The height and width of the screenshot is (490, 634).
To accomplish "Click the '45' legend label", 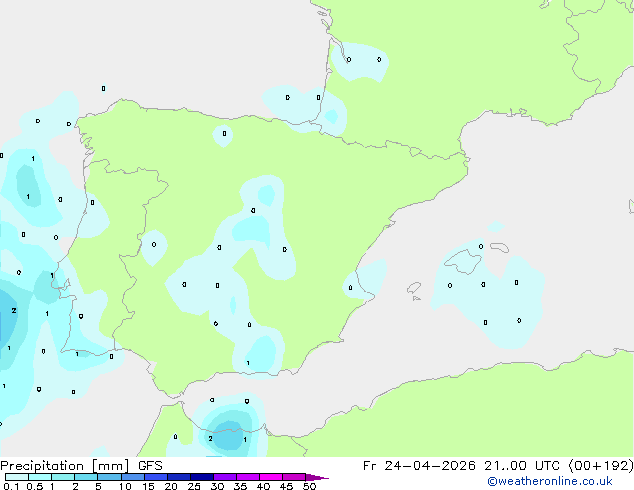I will pos(286,486).
